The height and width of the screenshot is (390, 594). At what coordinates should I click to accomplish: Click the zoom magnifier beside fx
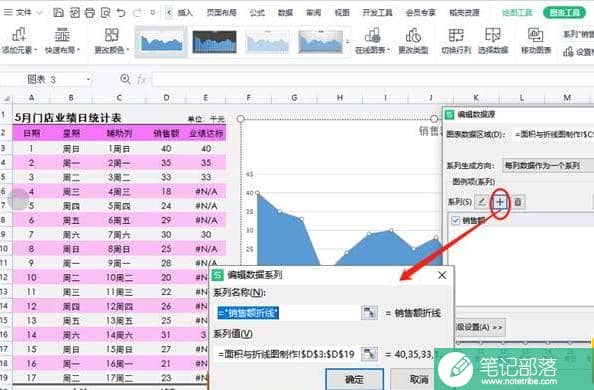125,79
